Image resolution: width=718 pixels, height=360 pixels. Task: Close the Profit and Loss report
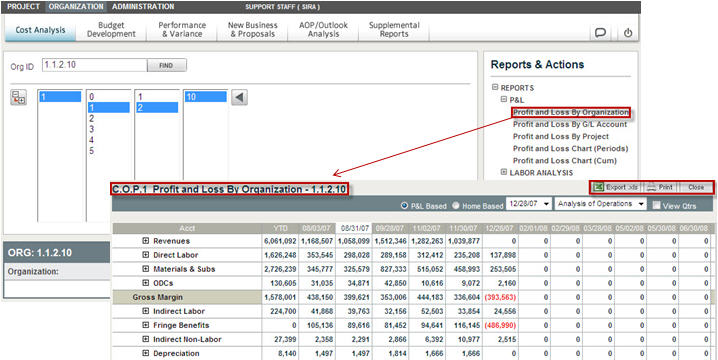click(x=696, y=187)
